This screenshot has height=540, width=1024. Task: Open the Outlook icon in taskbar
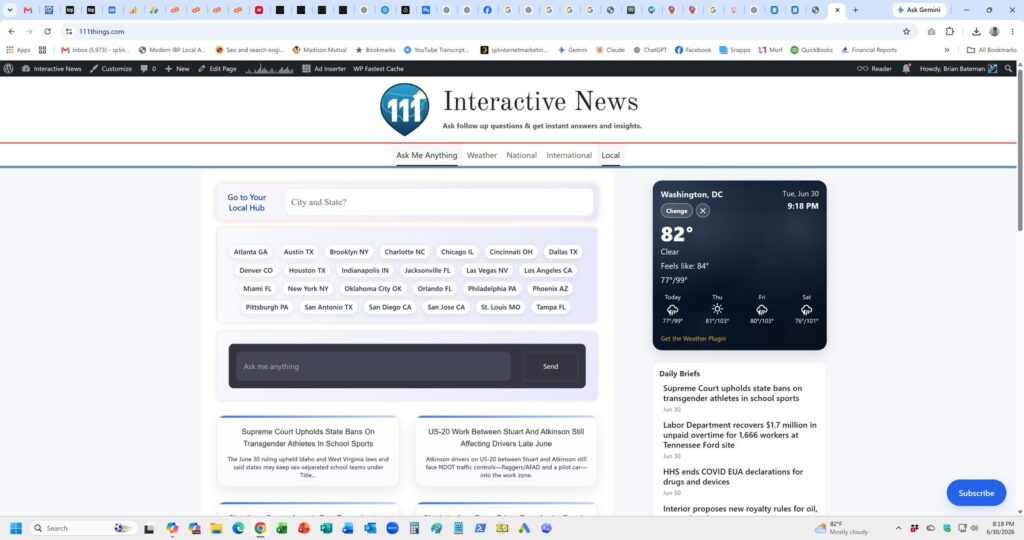coord(370,528)
